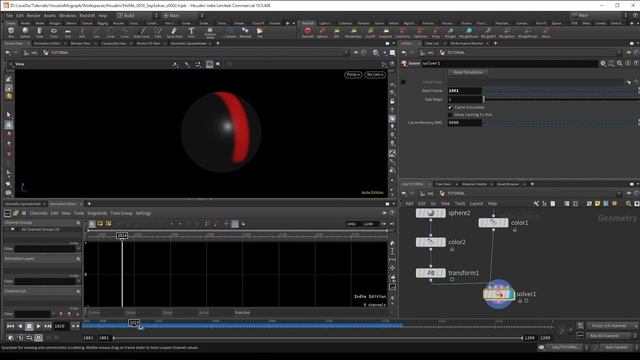Open the Build desktop dropdown
Viewport: 640px width, 360px height.
(x=138, y=16)
